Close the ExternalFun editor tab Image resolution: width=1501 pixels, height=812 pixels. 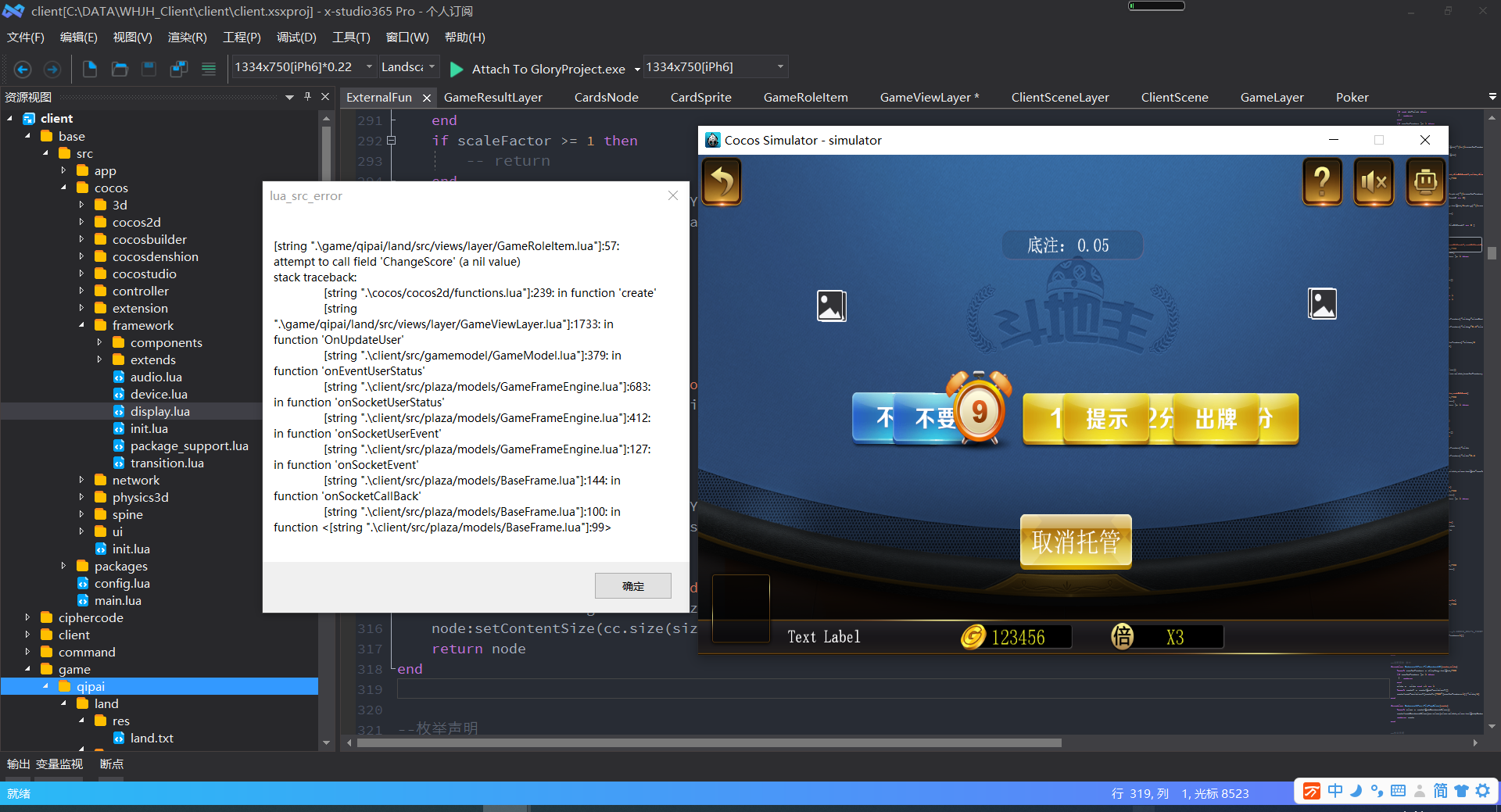coord(426,98)
